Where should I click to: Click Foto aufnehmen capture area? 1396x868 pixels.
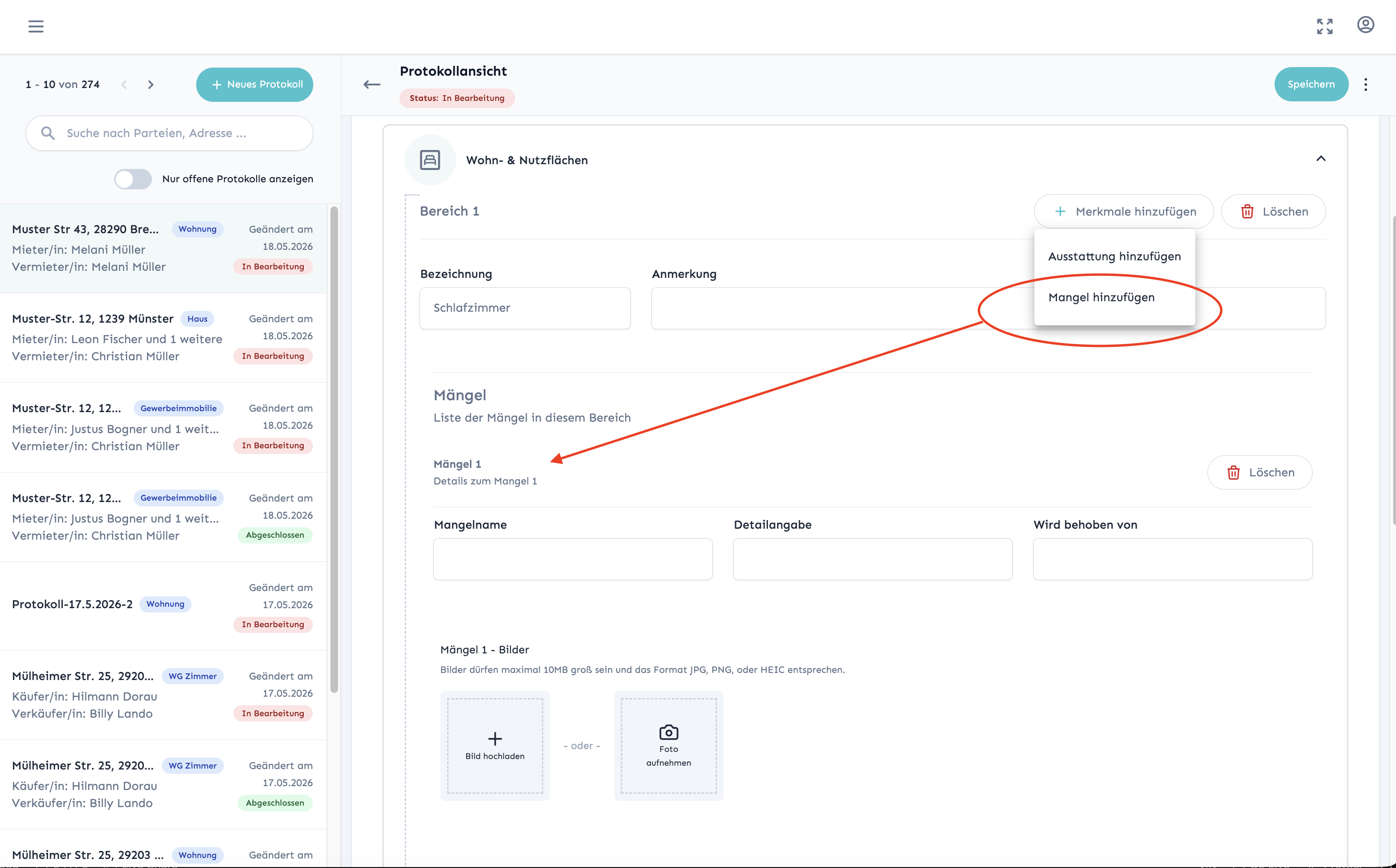click(x=668, y=746)
